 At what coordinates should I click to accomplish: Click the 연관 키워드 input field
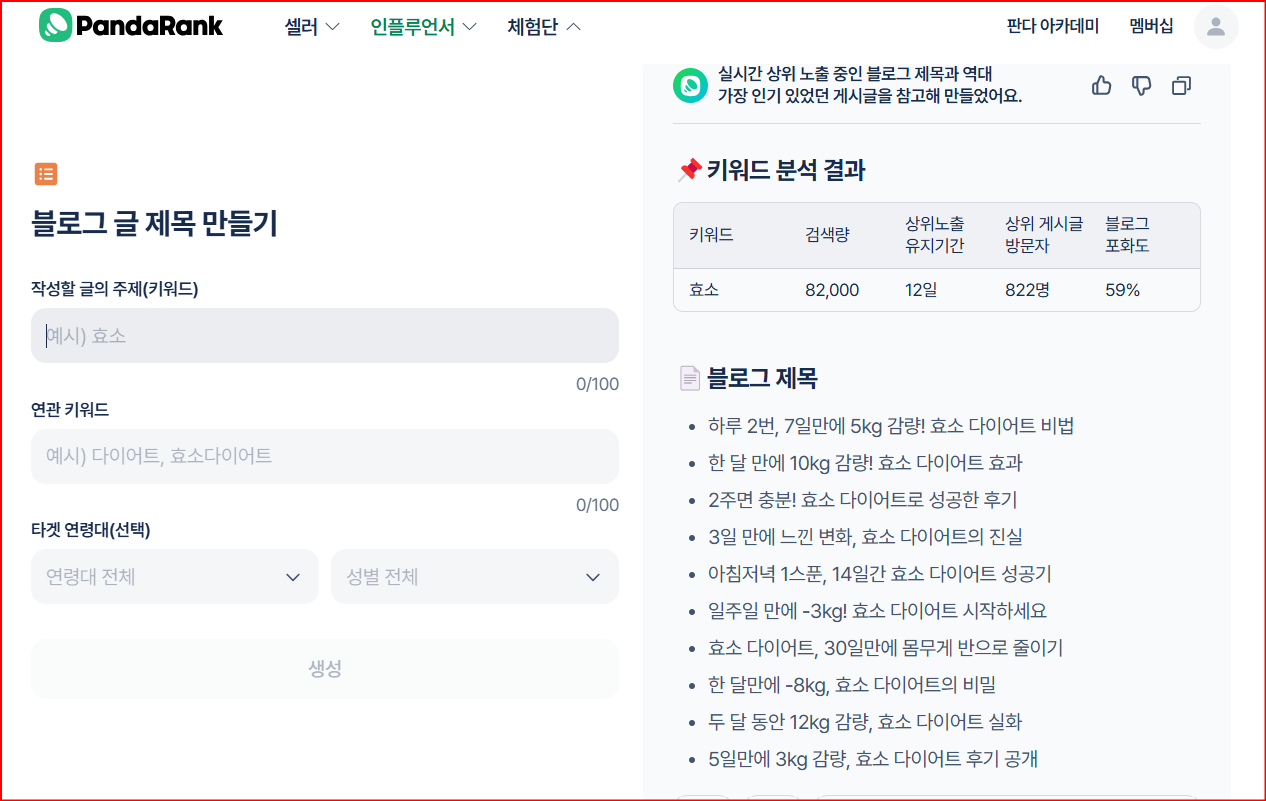[324, 456]
